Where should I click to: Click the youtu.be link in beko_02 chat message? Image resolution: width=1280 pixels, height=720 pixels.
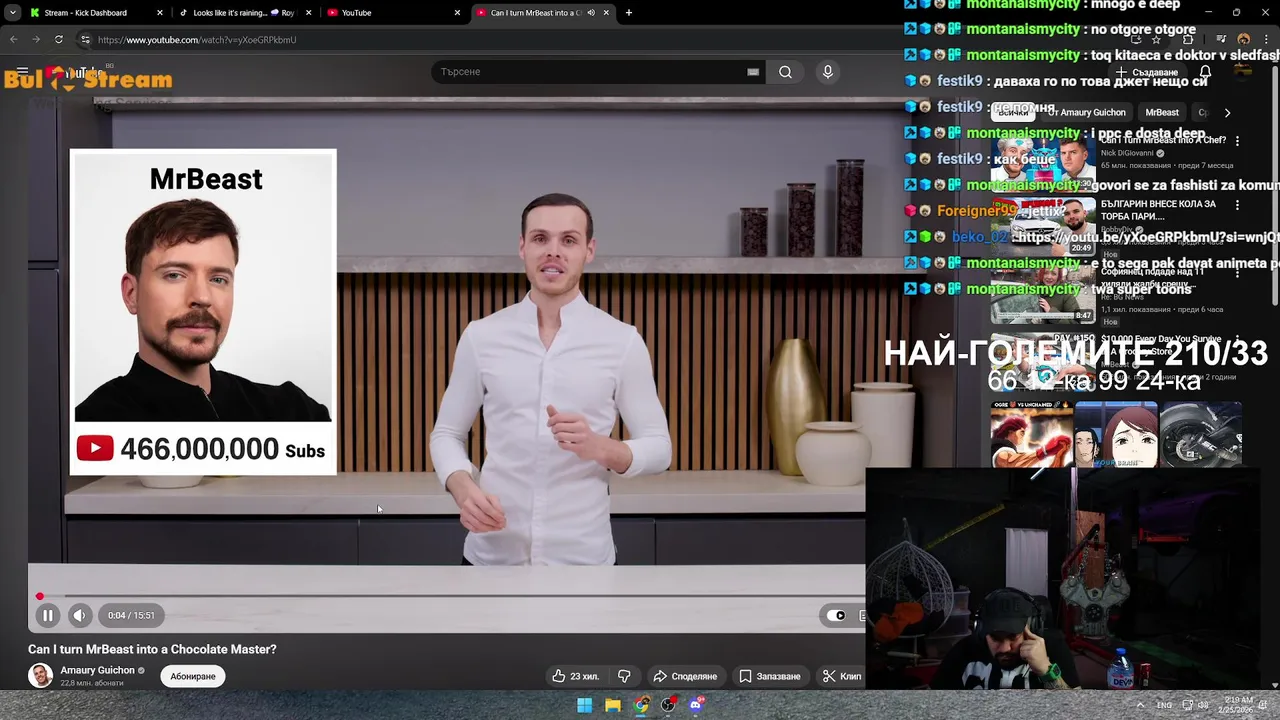pyautogui.click(x=1147, y=237)
